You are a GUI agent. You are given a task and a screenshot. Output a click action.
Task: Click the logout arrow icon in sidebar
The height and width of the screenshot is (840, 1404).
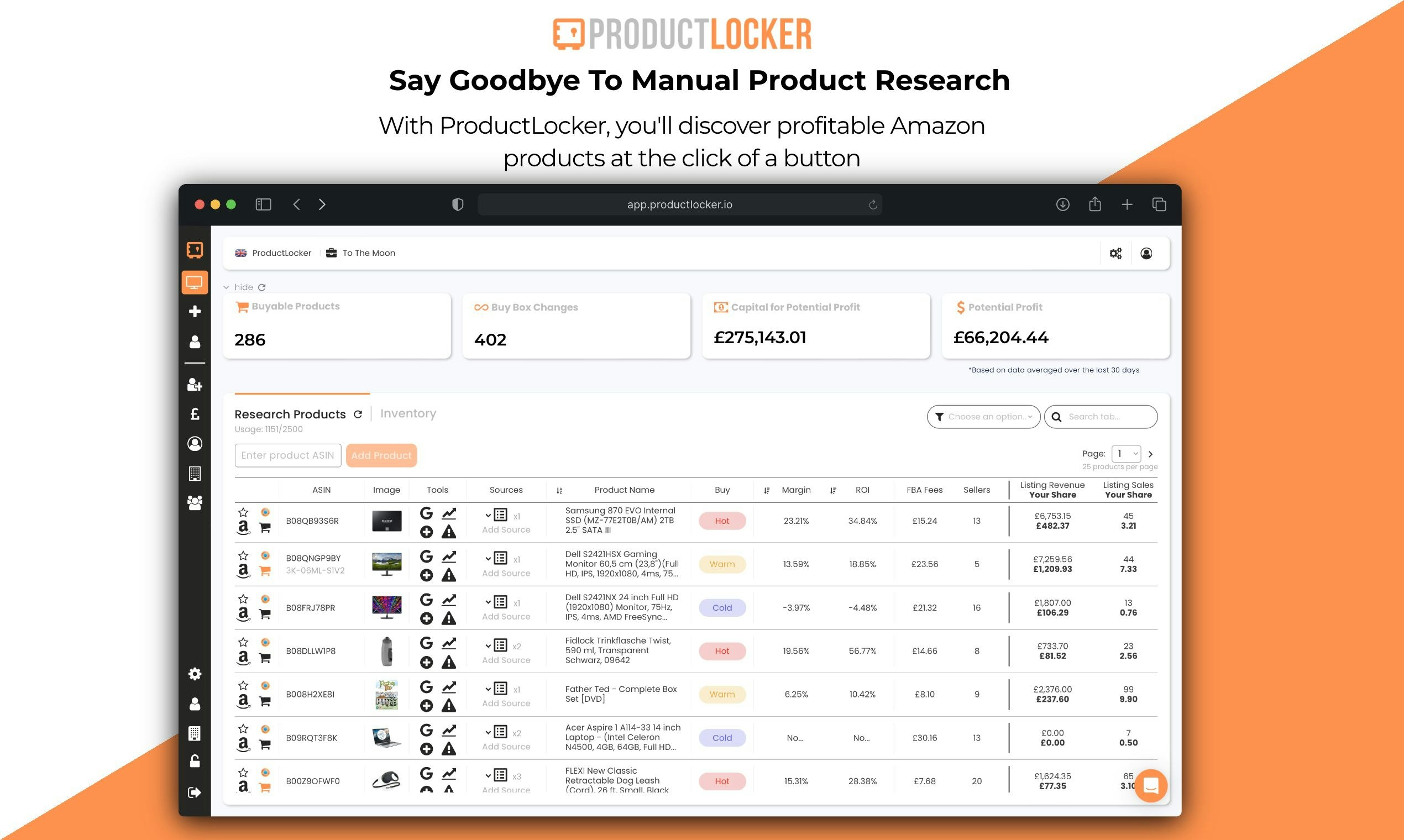194,792
